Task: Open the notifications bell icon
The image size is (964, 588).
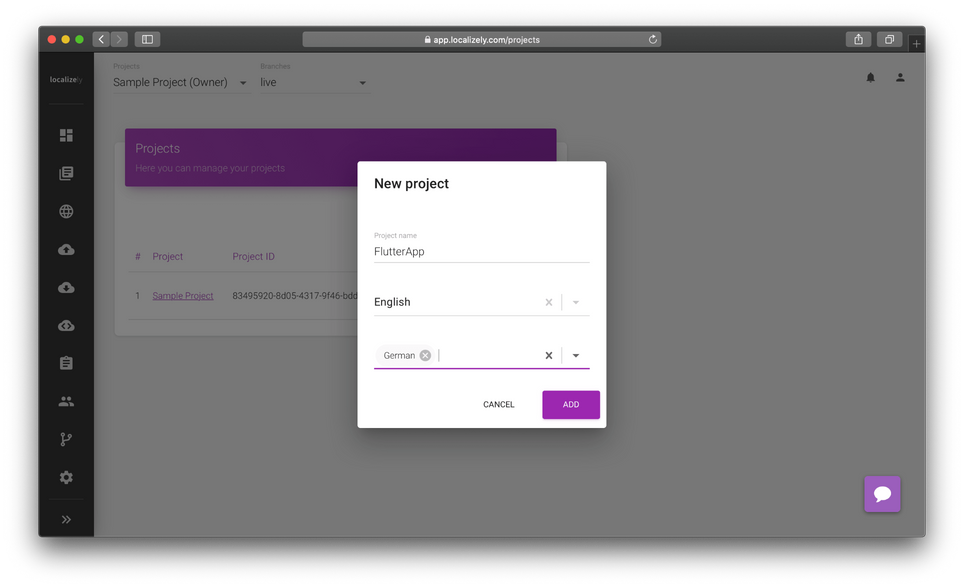Action: (869, 77)
